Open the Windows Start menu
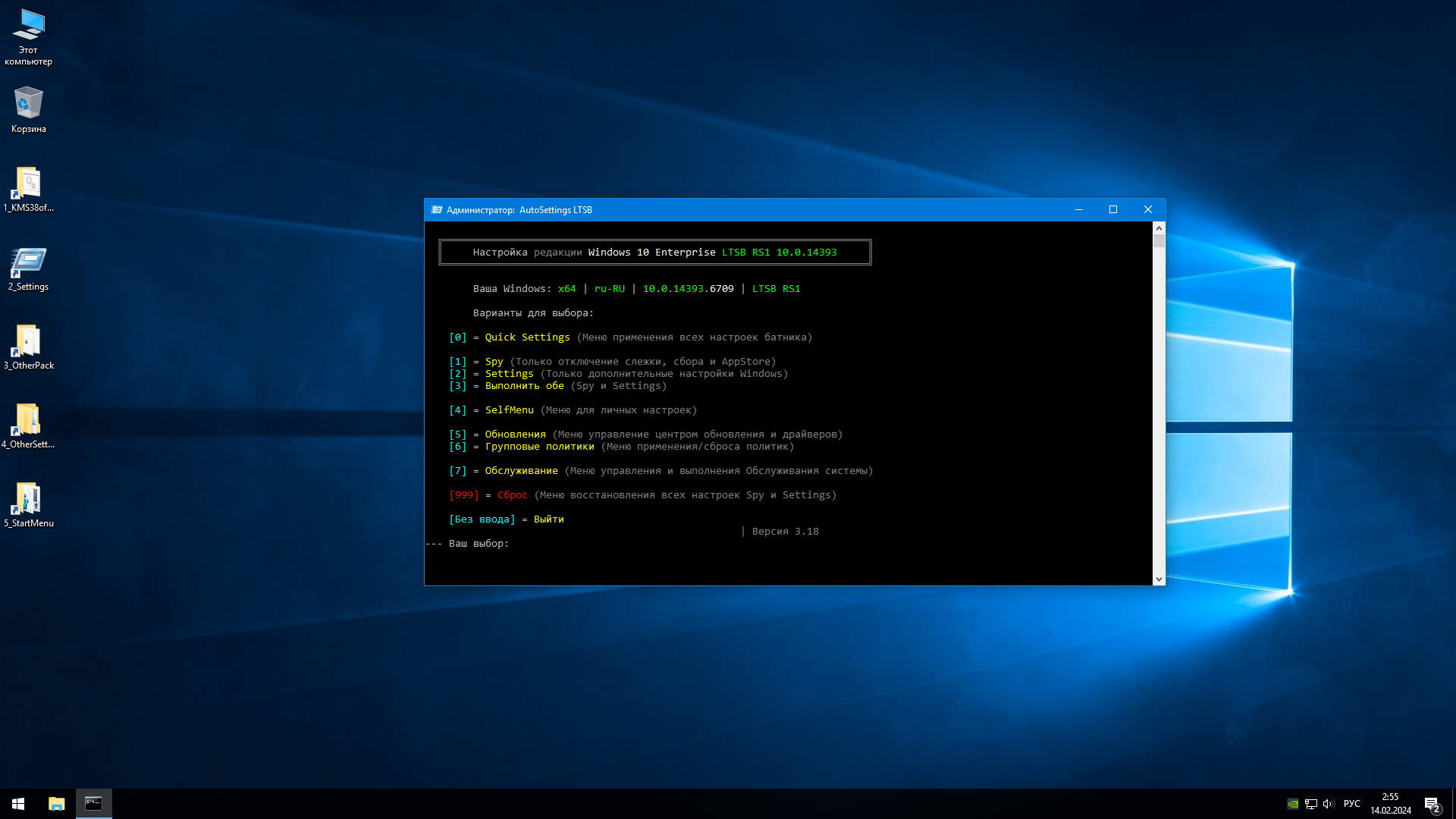The width and height of the screenshot is (1456, 819). pyautogui.click(x=18, y=804)
